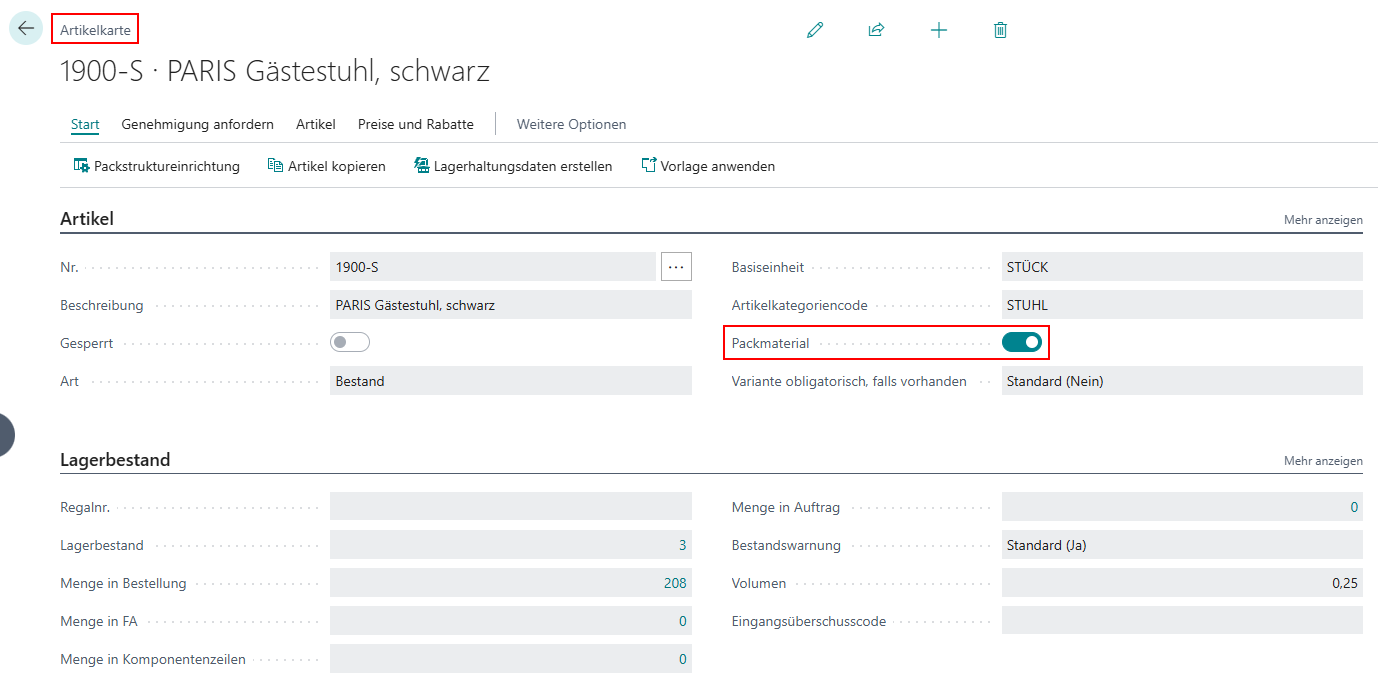Viewport: 1378px width, 700px height.
Task: Open the Artikel menu tab
Action: click(316, 125)
